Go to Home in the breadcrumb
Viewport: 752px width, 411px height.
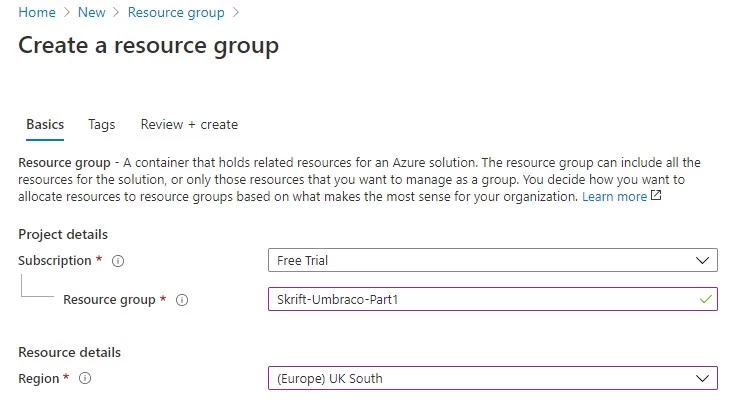[37, 12]
